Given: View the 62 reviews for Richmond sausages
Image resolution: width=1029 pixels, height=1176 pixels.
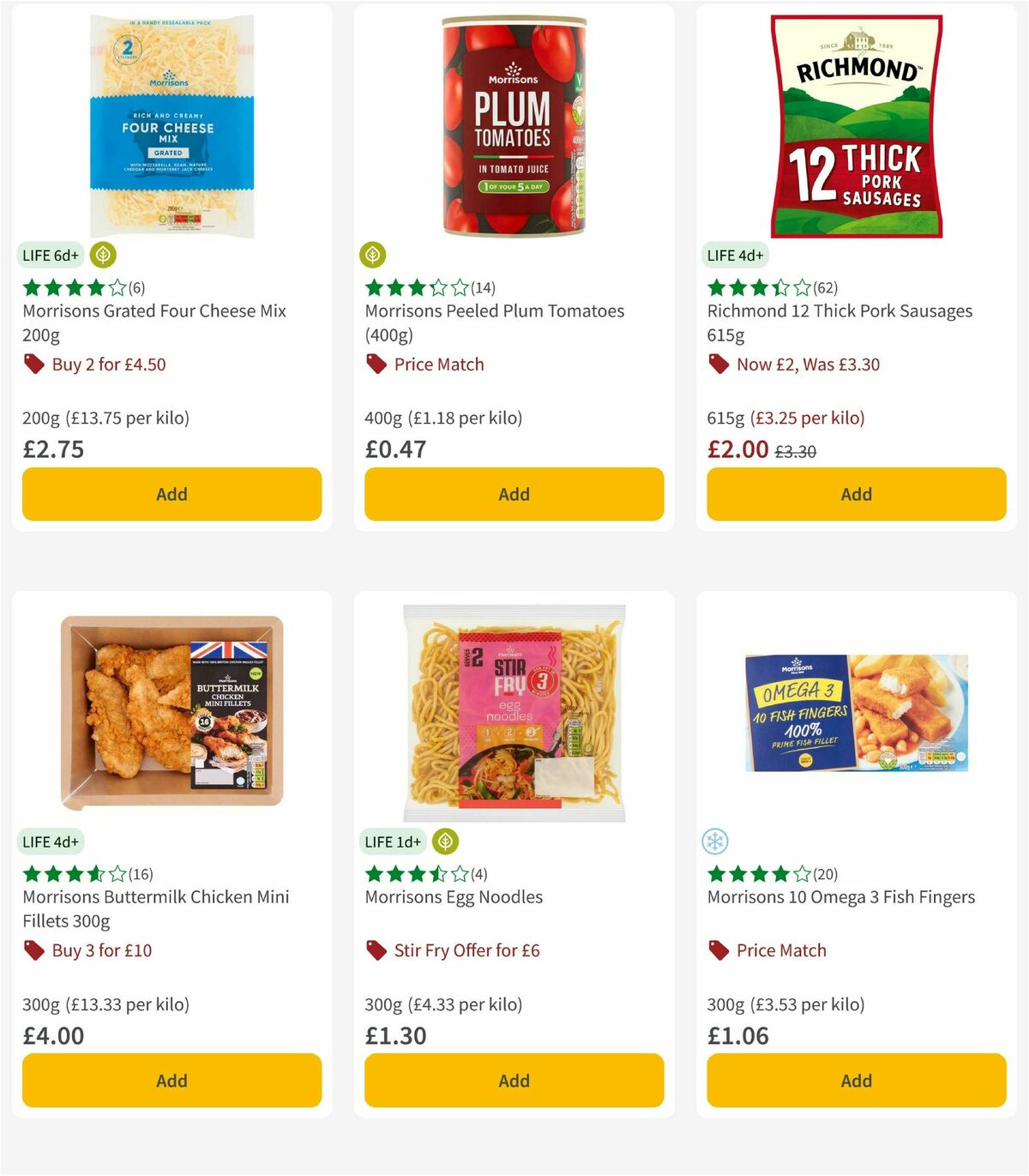Looking at the screenshot, I should point(824,288).
